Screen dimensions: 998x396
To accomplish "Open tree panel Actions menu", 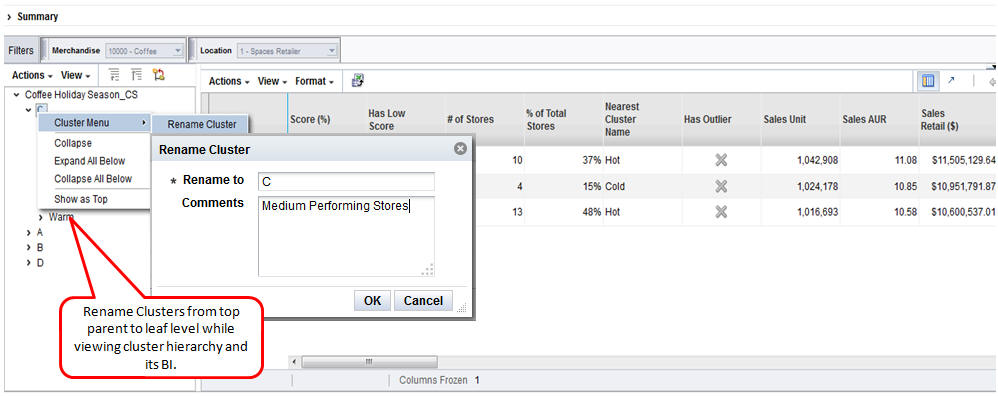I will point(32,75).
